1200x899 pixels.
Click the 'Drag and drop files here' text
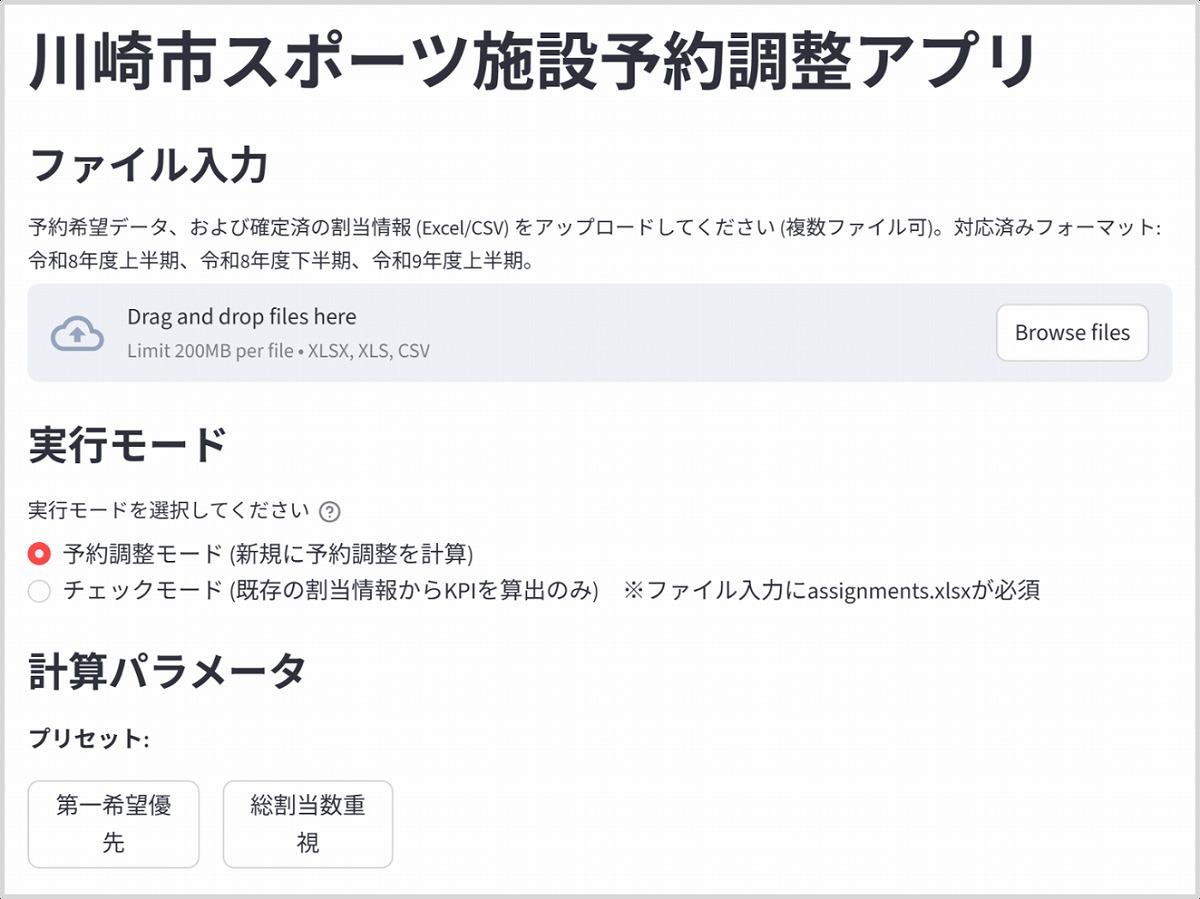(x=241, y=317)
